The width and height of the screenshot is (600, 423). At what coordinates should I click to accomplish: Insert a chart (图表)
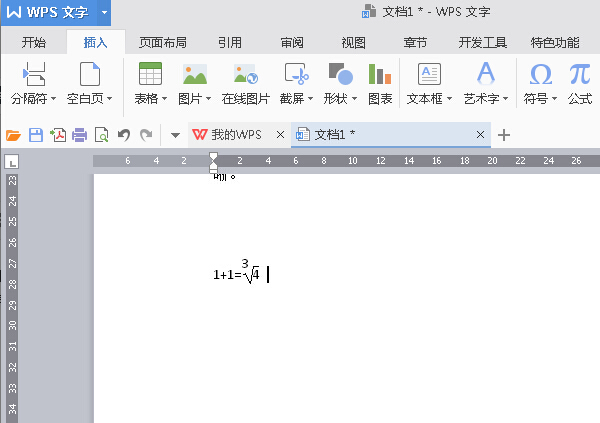pyautogui.click(x=380, y=82)
